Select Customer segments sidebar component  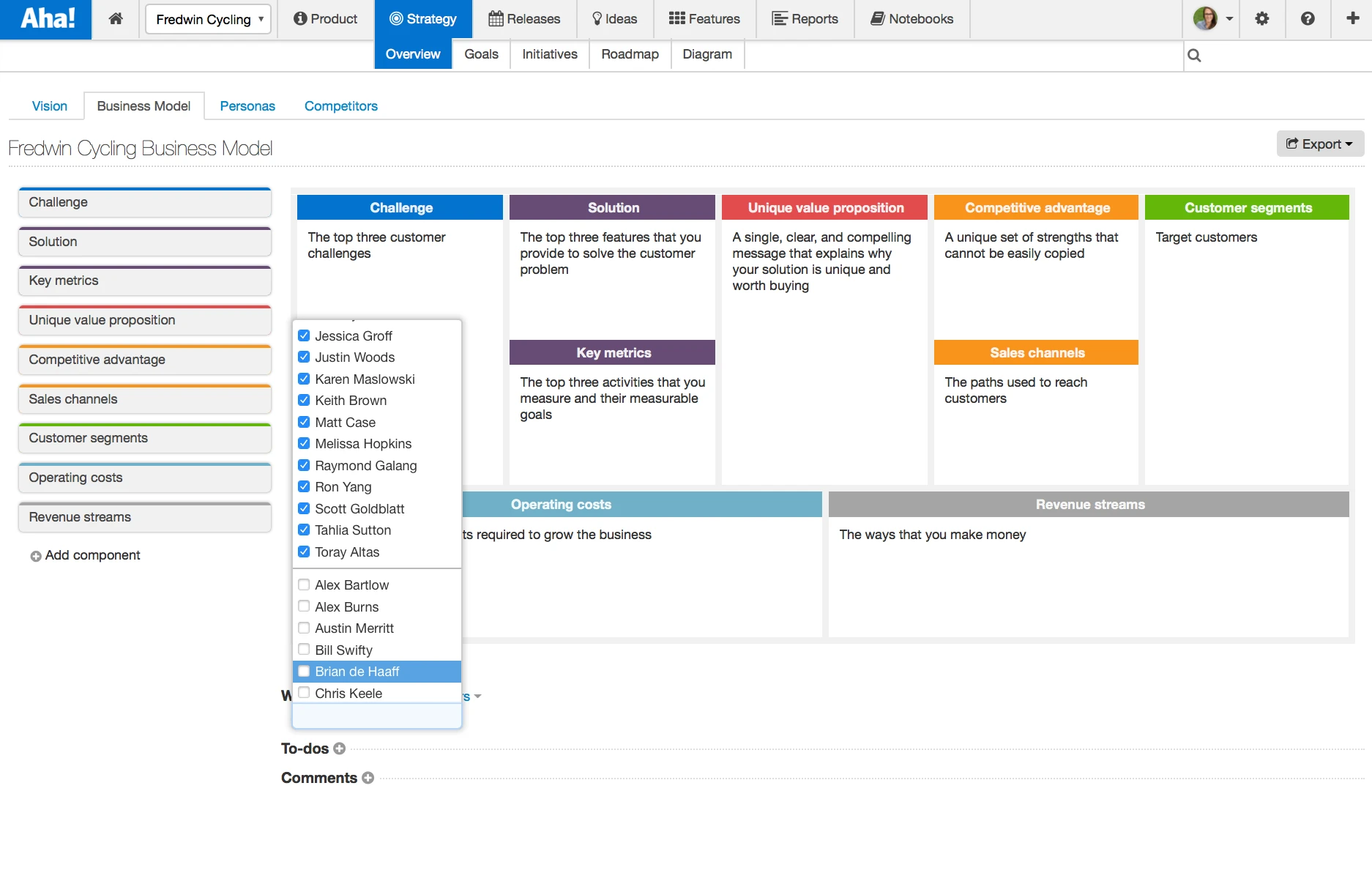pyautogui.click(x=145, y=438)
